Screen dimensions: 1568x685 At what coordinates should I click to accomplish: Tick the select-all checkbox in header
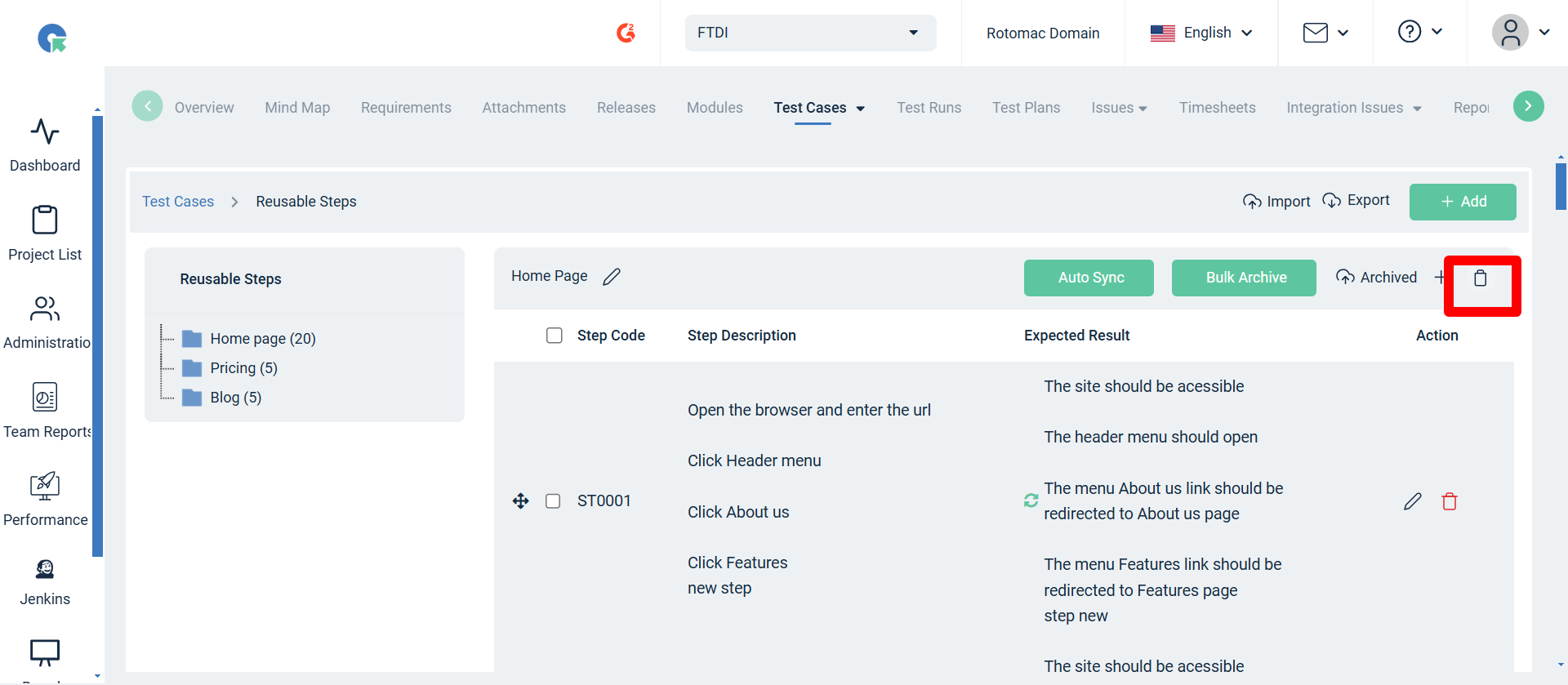click(555, 336)
